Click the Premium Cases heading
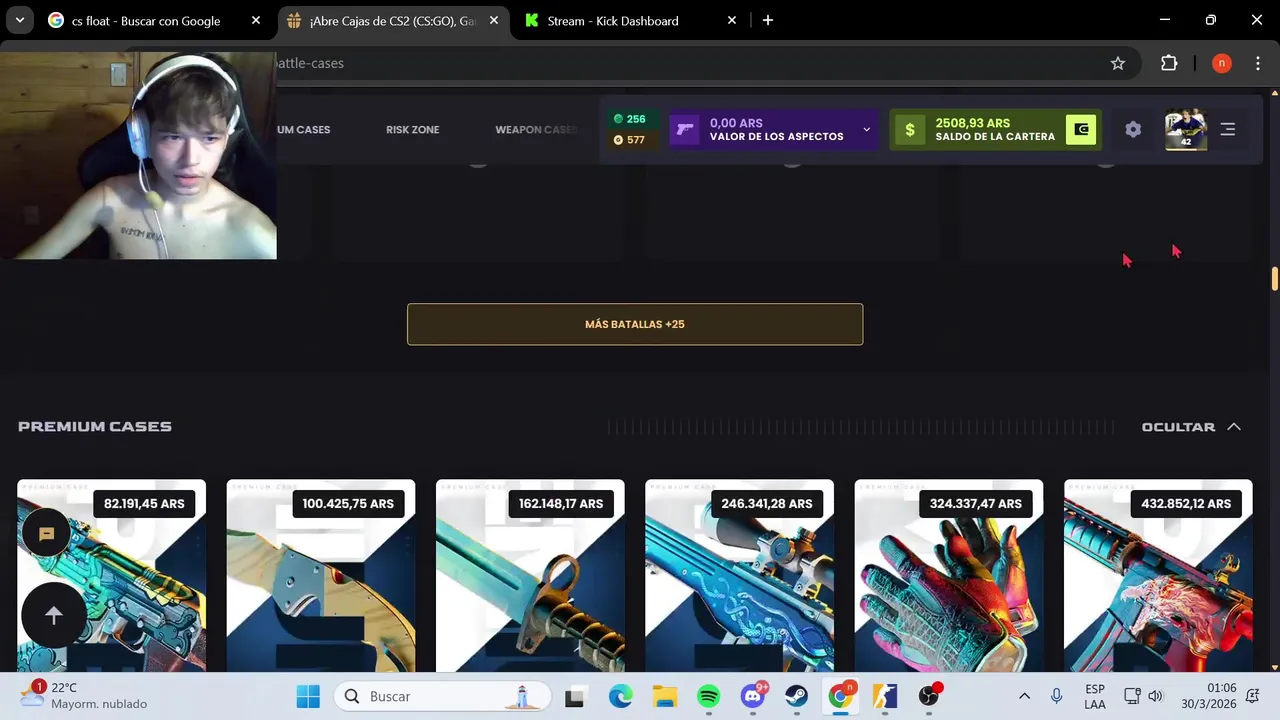This screenshot has width=1280, height=720. tap(95, 426)
